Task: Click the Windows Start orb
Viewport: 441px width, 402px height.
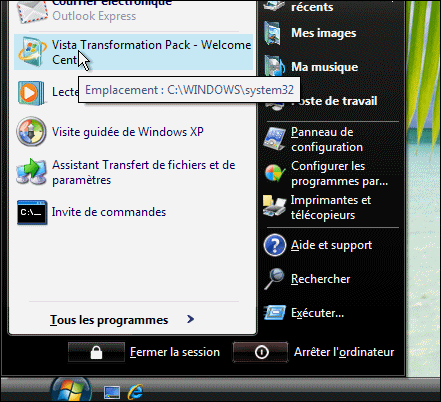Action: click(71, 389)
